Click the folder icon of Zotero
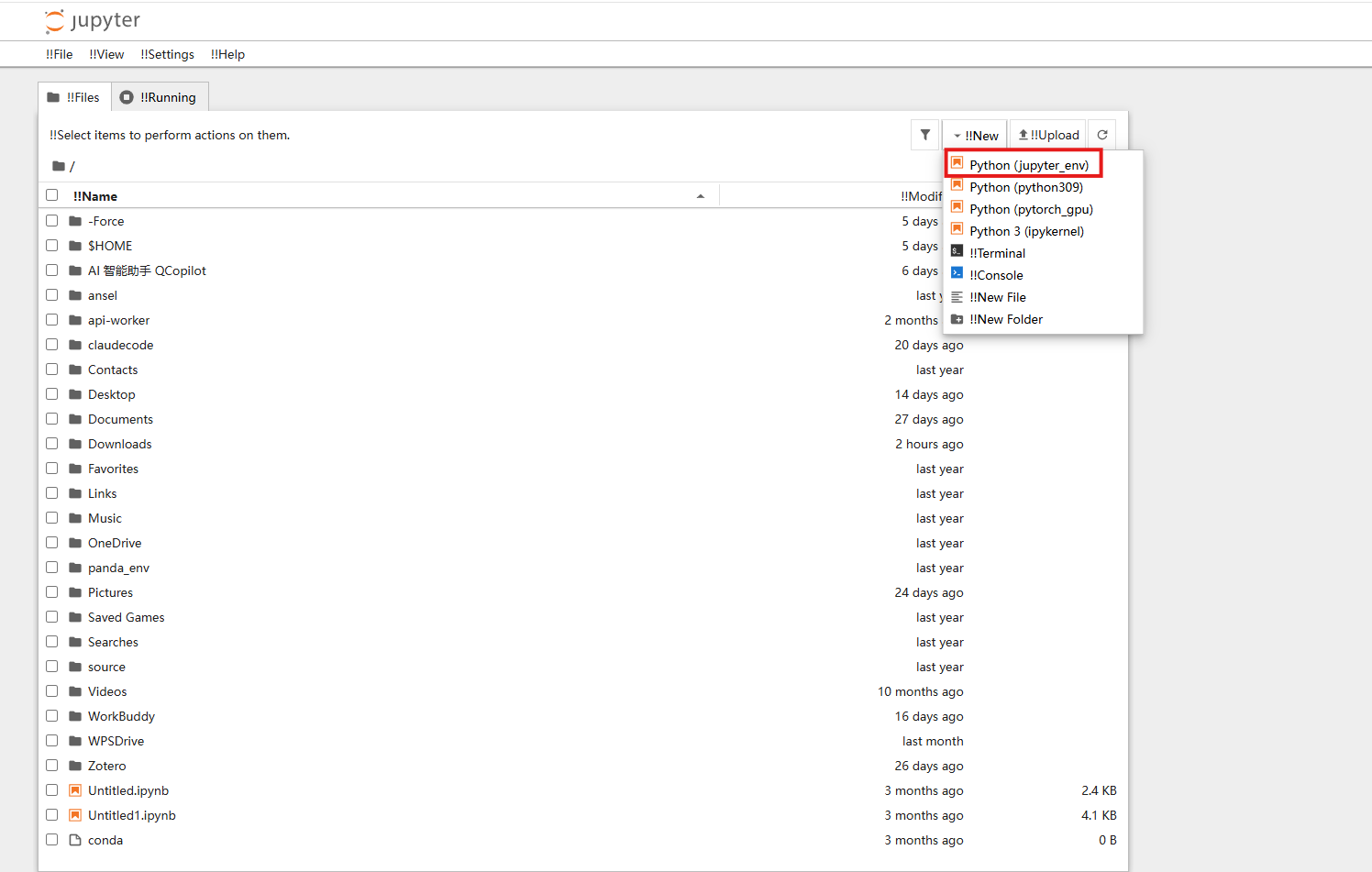Screen dimensions: 1372x872 click(75, 766)
